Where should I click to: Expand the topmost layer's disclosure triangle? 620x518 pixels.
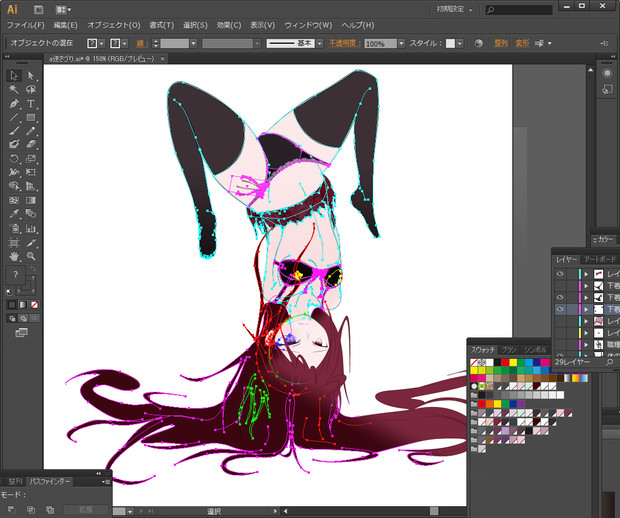586,274
